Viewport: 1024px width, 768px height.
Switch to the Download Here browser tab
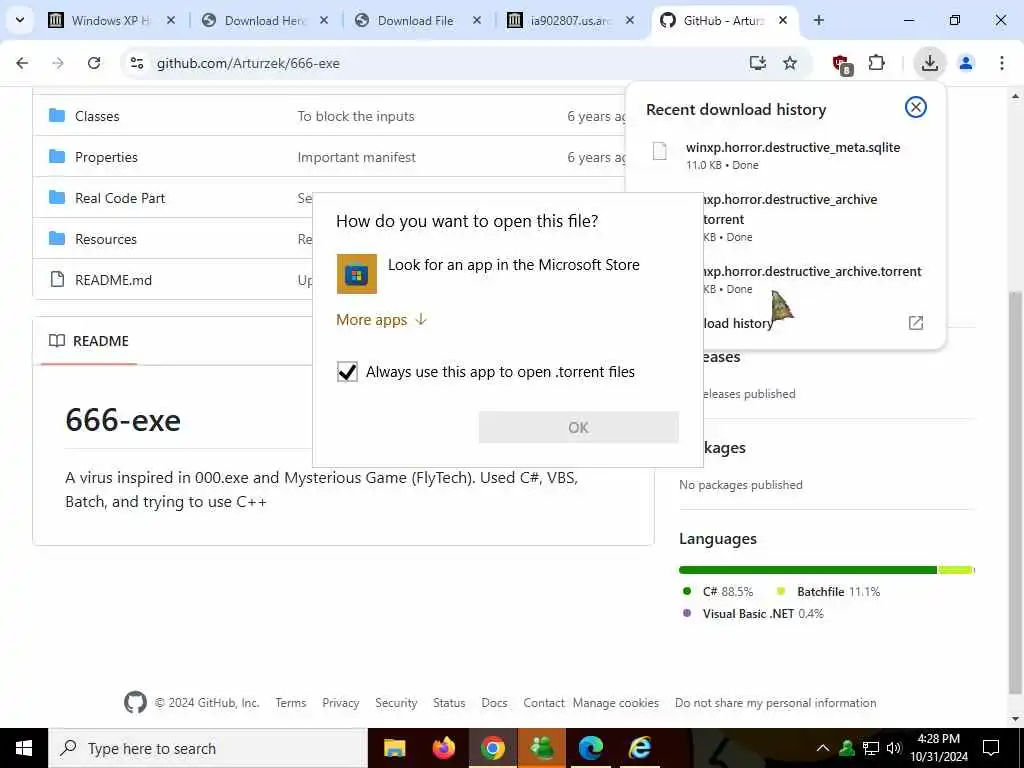(264, 20)
